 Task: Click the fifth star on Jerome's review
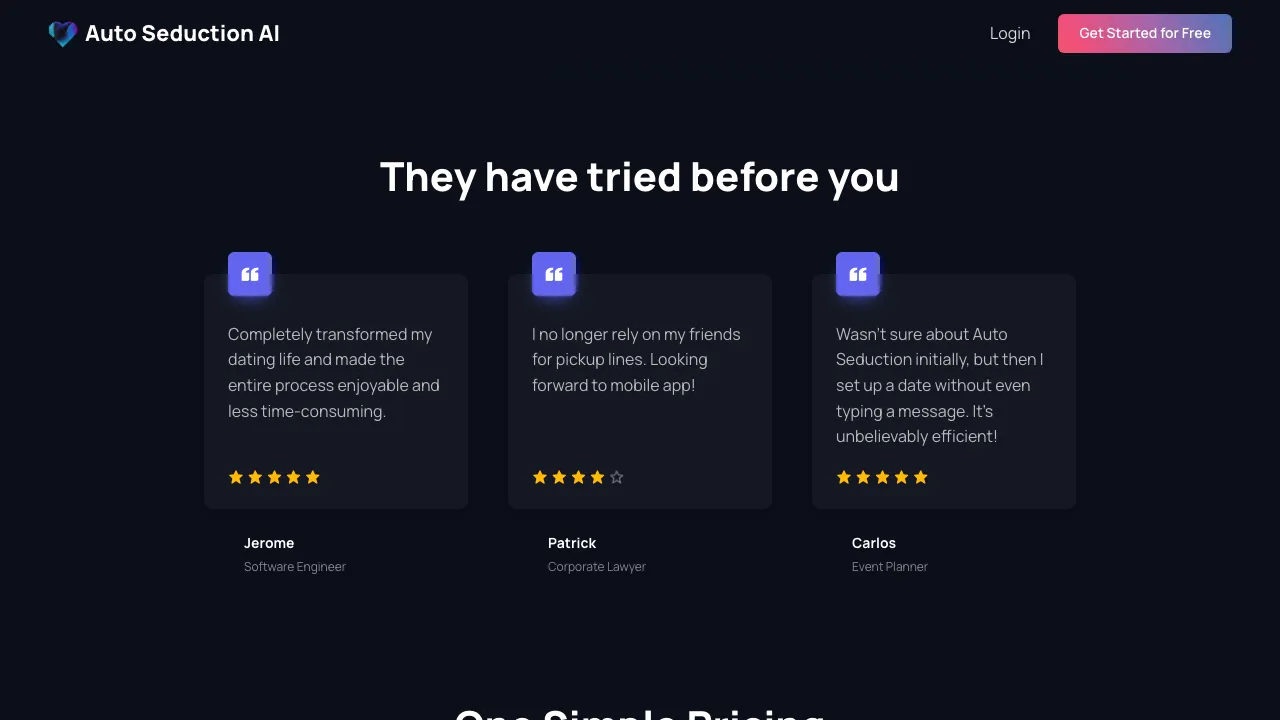coord(313,478)
